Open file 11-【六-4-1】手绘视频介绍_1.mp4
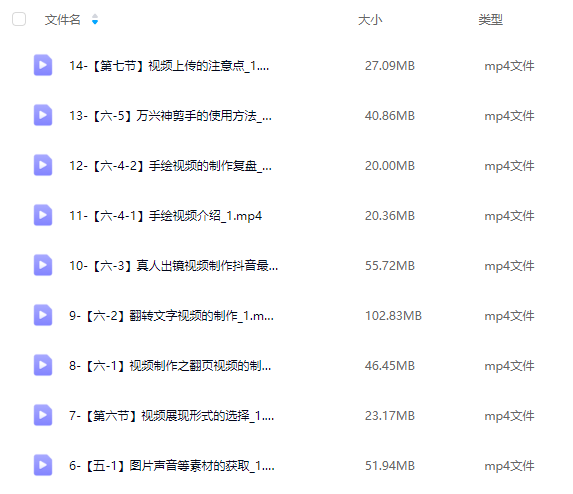Viewport: 573px width, 494px height. [x=166, y=216]
